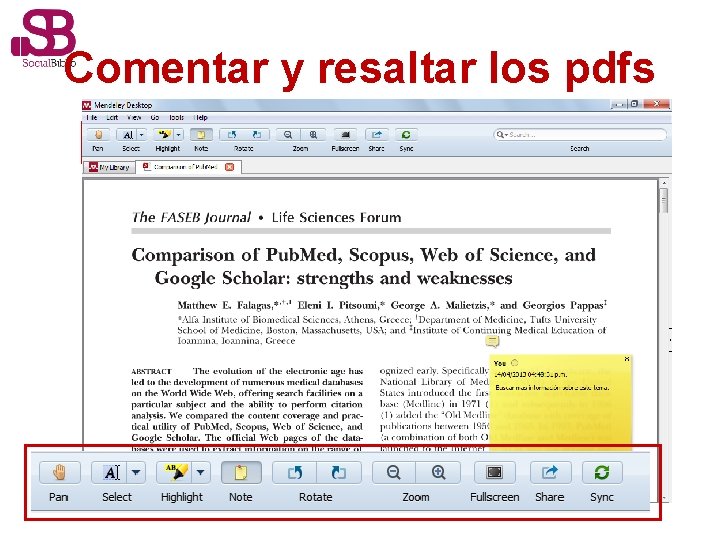Image resolution: width=720 pixels, height=540 pixels.
Task: Toggle the Note tool in the enlarged toolbar
Action: pos(241,472)
